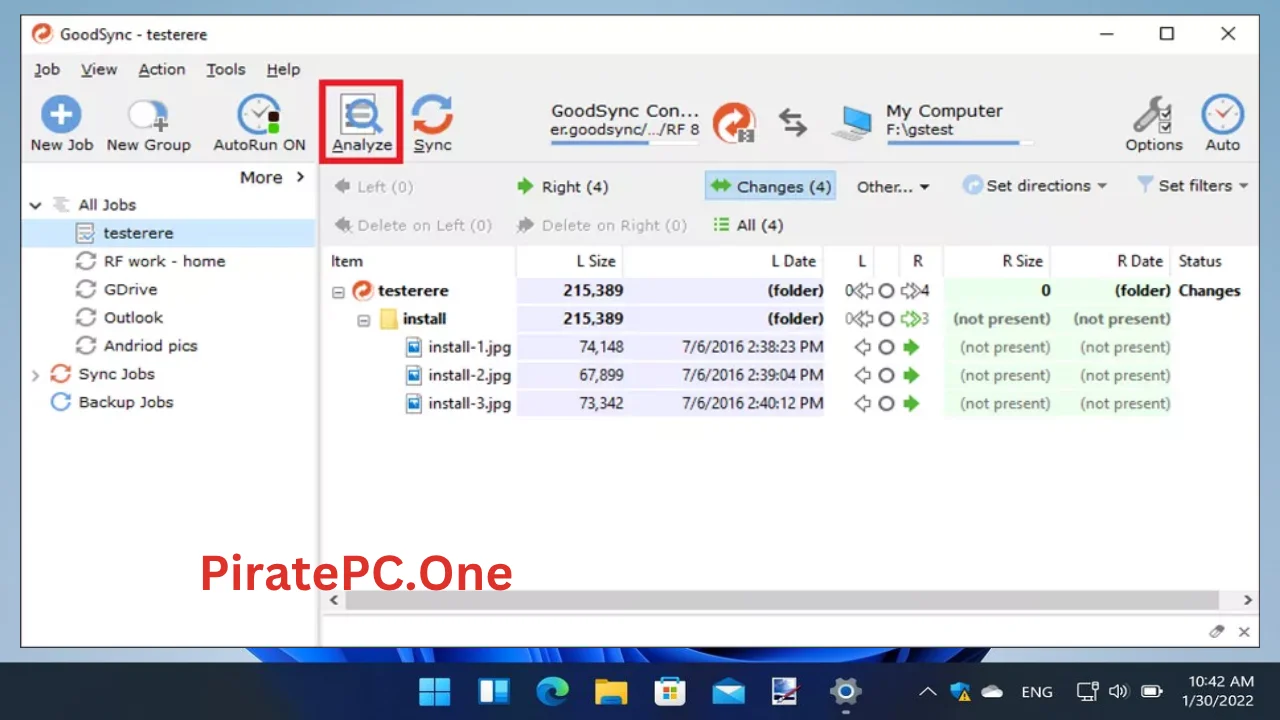Run Analyze from the toolbar

coord(362,122)
